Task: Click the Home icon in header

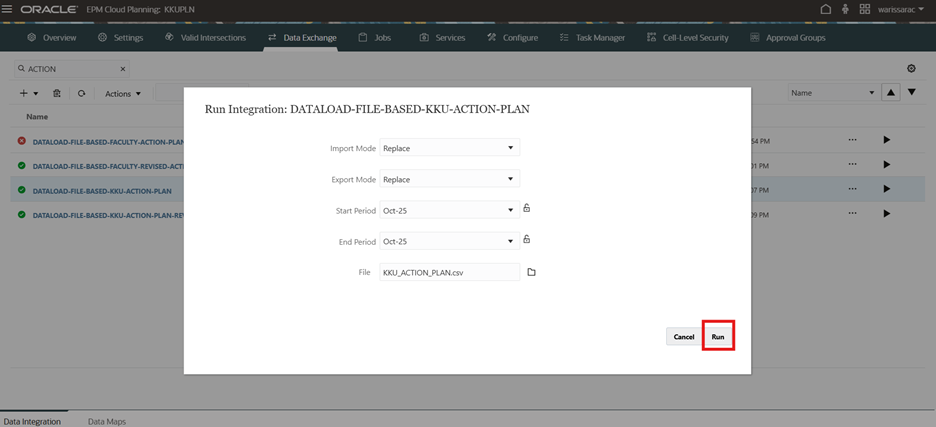Action: click(x=825, y=9)
